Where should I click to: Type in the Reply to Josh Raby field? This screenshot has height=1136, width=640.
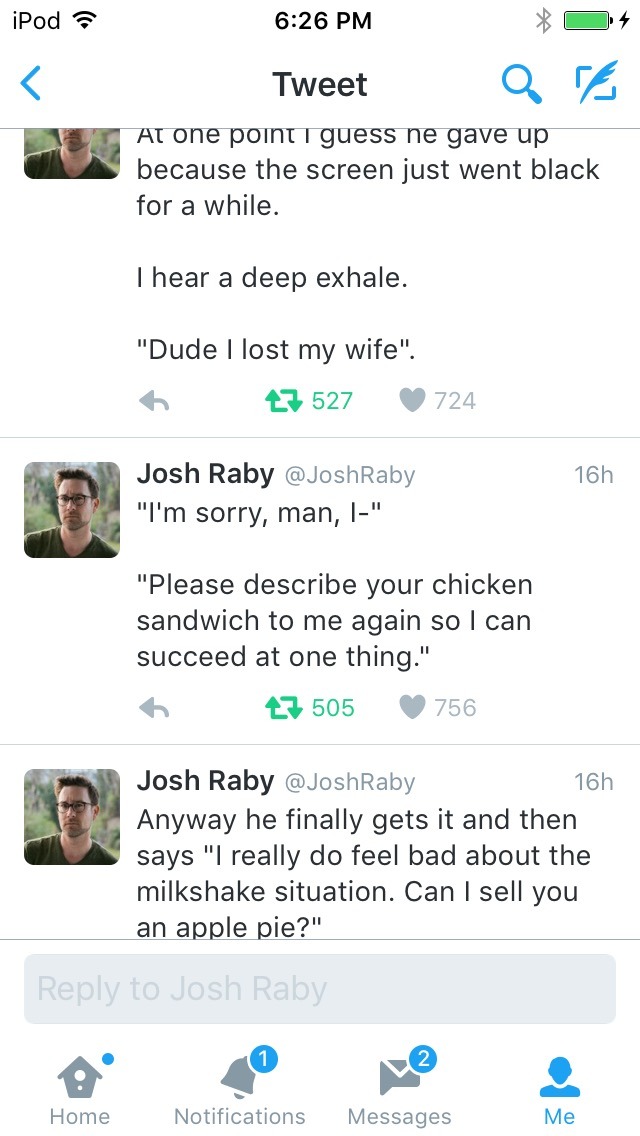pyautogui.click(x=320, y=989)
